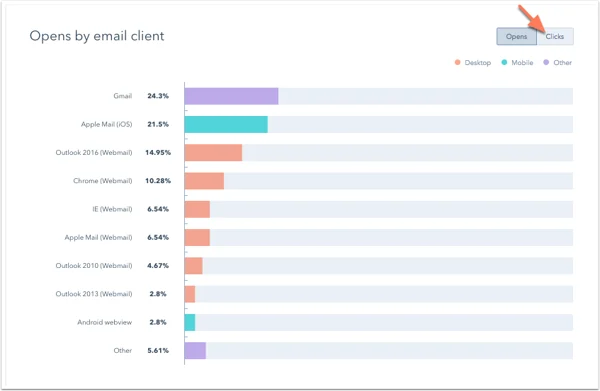The width and height of the screenshot is (600, 391).
Task: Click the "IE (Webmail)" label
Action: [x=112, y=209]
